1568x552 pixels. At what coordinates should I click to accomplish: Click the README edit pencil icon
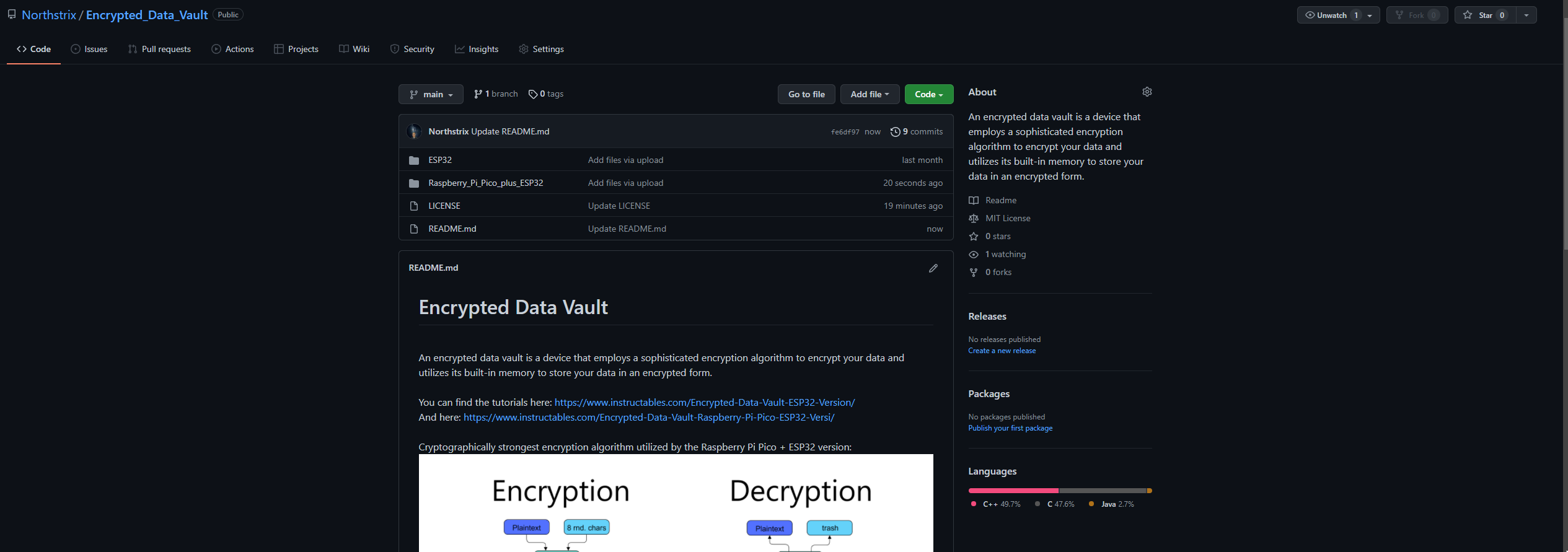click(933, 268)
